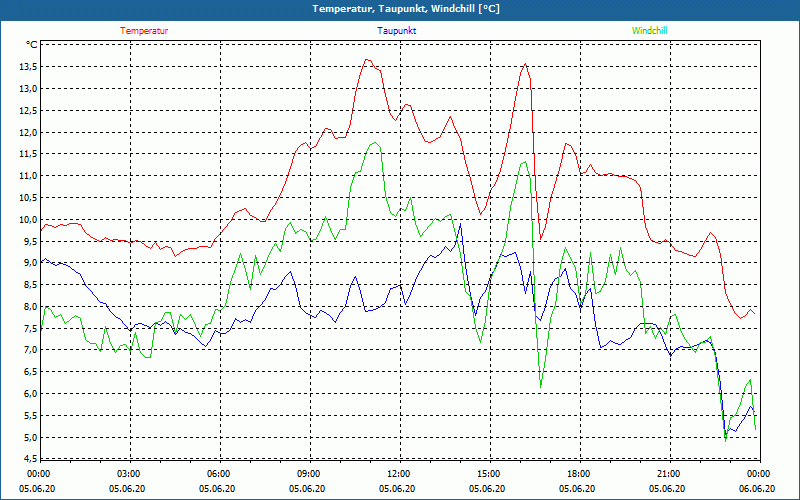Click the 12,0 y-axis value
This screenshot has height=500, width=800.
[28, 133]
